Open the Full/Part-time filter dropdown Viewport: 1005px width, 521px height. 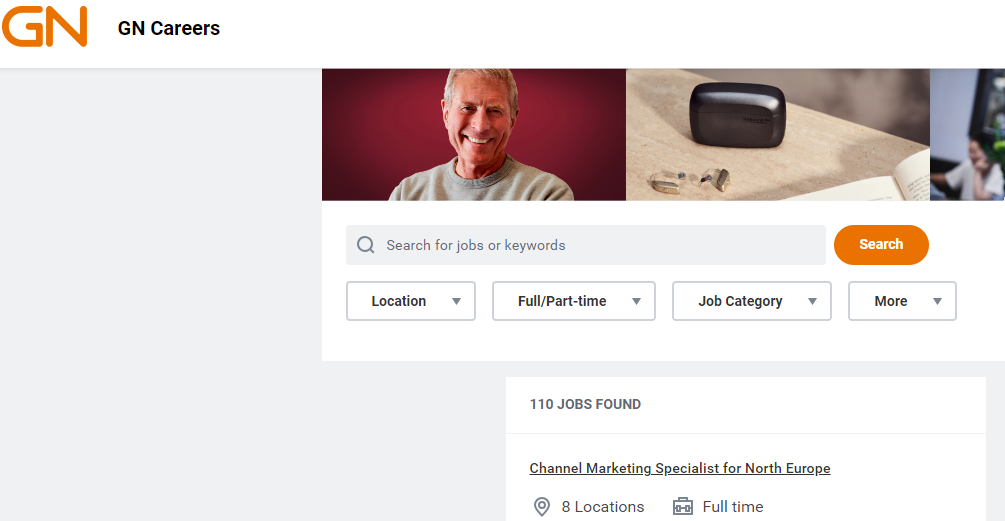573,301
